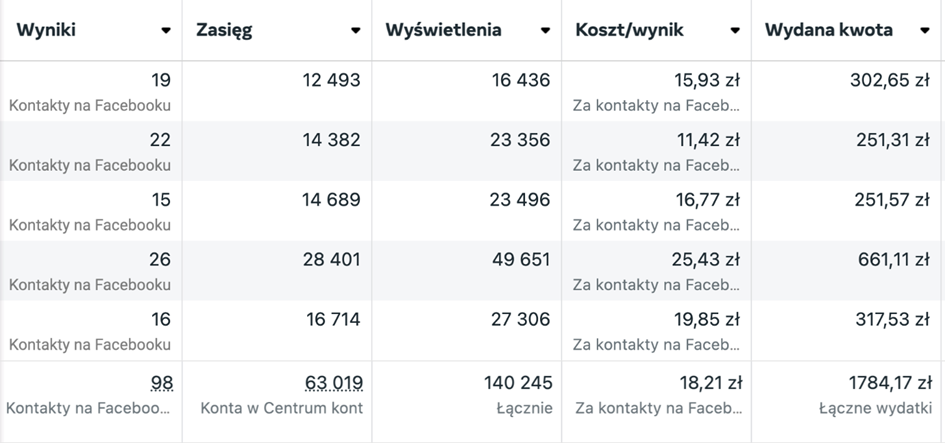Open the Koszt/wynik column dropdown arrow
The image size is (945, 443).
click(x=735, y=31)
